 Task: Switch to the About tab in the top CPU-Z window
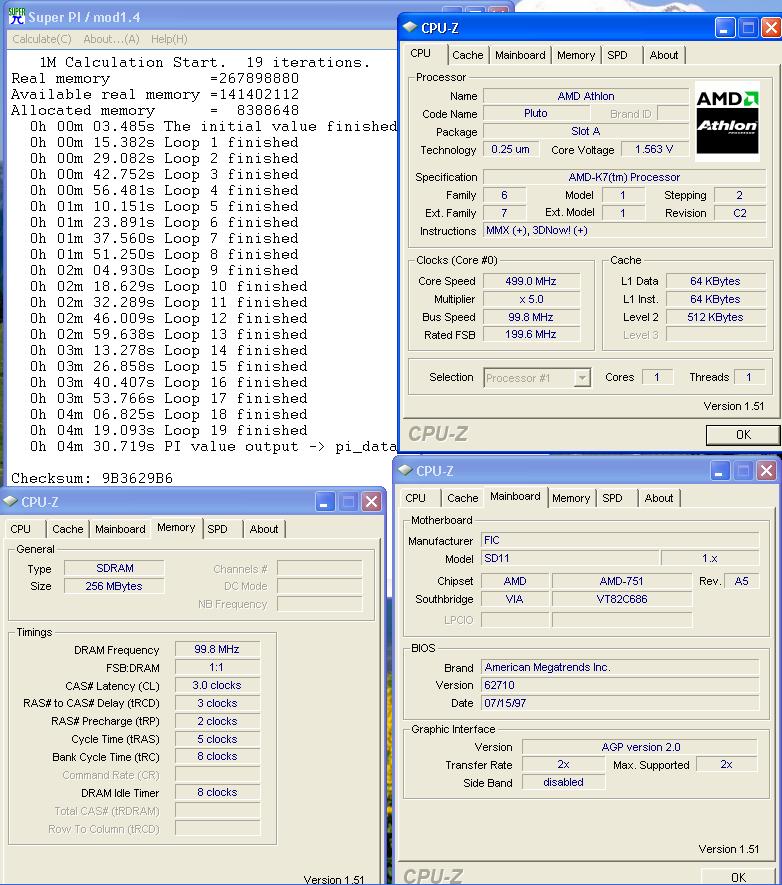click(664, 55)
